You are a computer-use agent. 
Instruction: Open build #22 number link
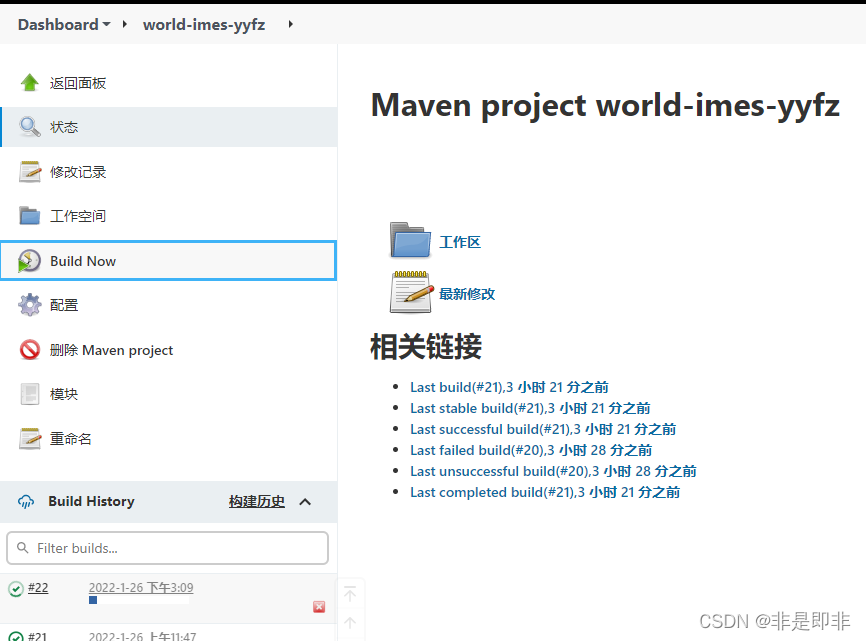point(38,588)
